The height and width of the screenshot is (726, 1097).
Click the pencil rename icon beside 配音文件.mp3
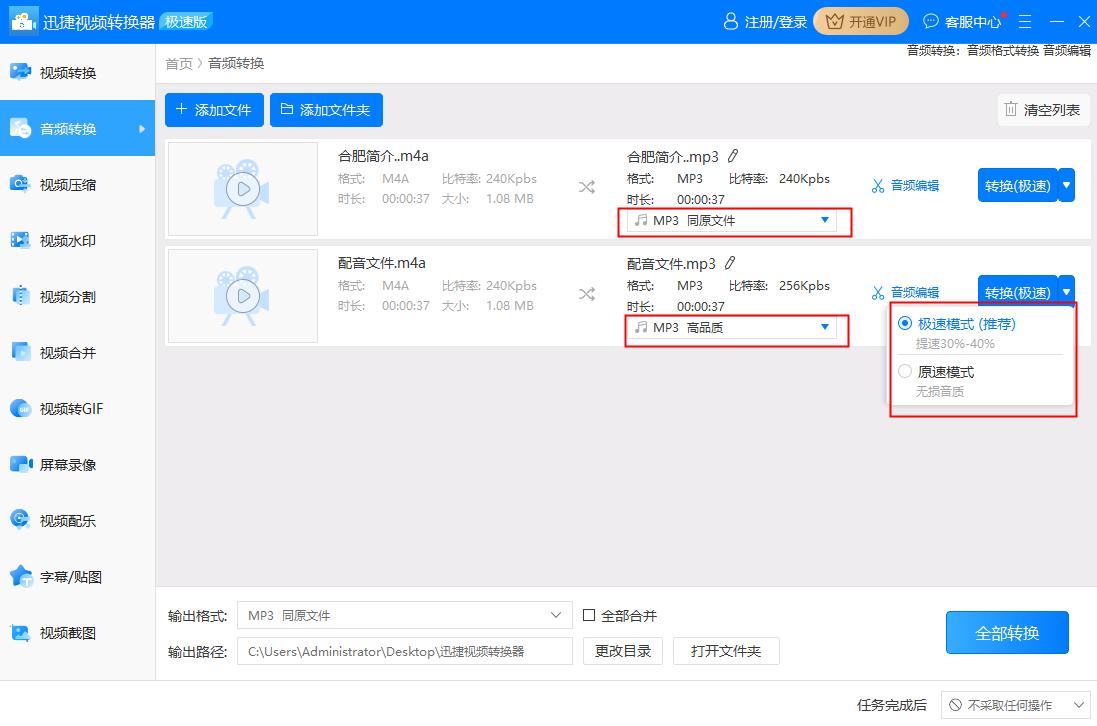[x=730, y=263]
